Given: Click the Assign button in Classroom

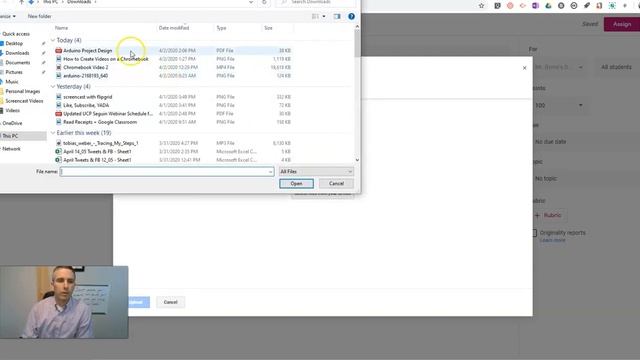Looking at the screenshot, I should 622,24.
